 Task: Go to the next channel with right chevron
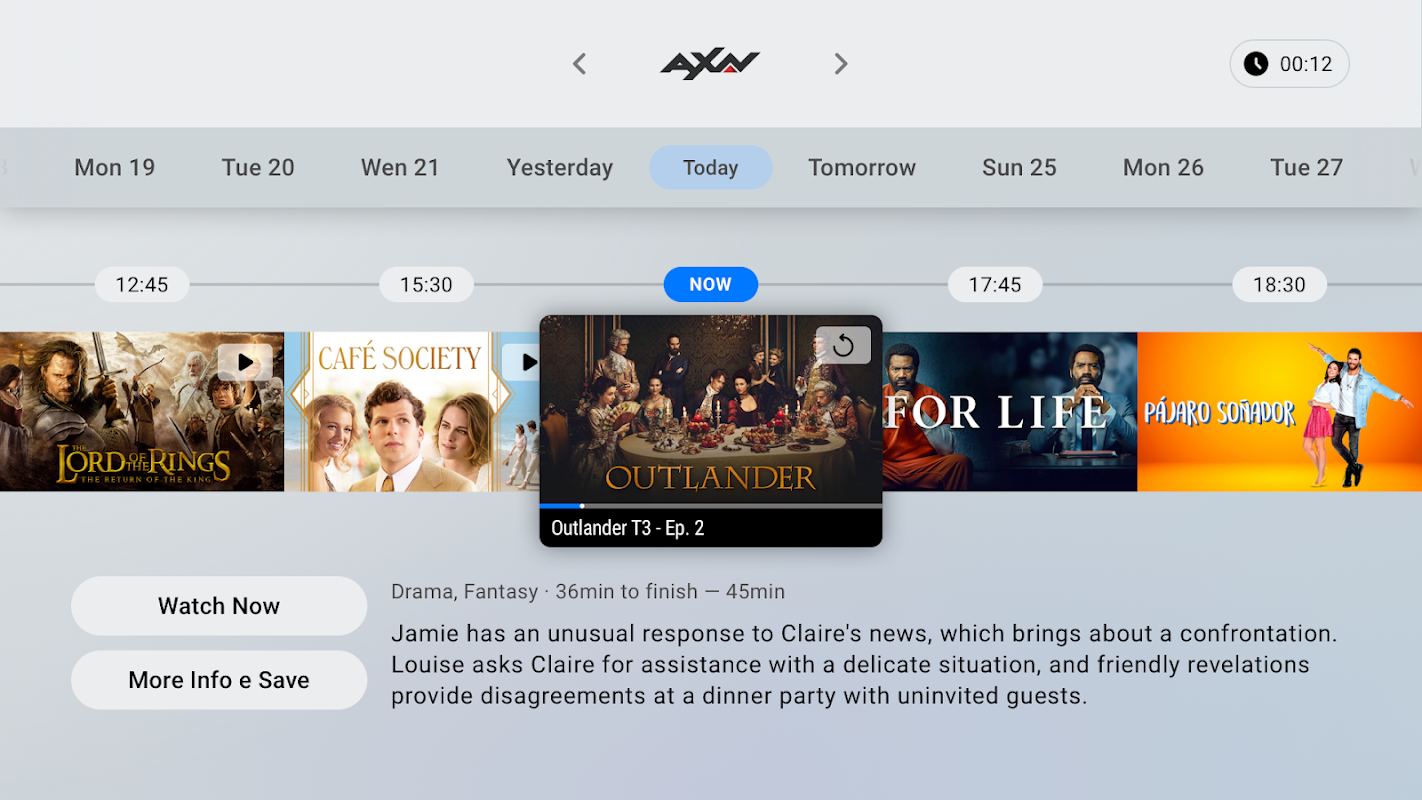tap(841, 64)
